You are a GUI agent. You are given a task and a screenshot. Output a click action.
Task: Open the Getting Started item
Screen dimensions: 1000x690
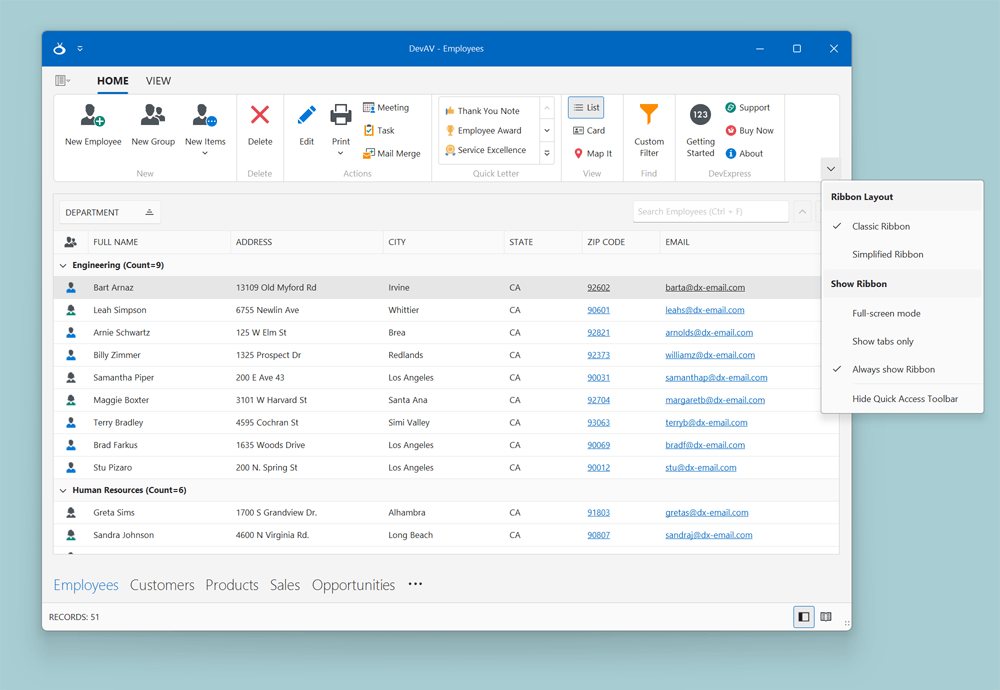click(x=699, y=130)
